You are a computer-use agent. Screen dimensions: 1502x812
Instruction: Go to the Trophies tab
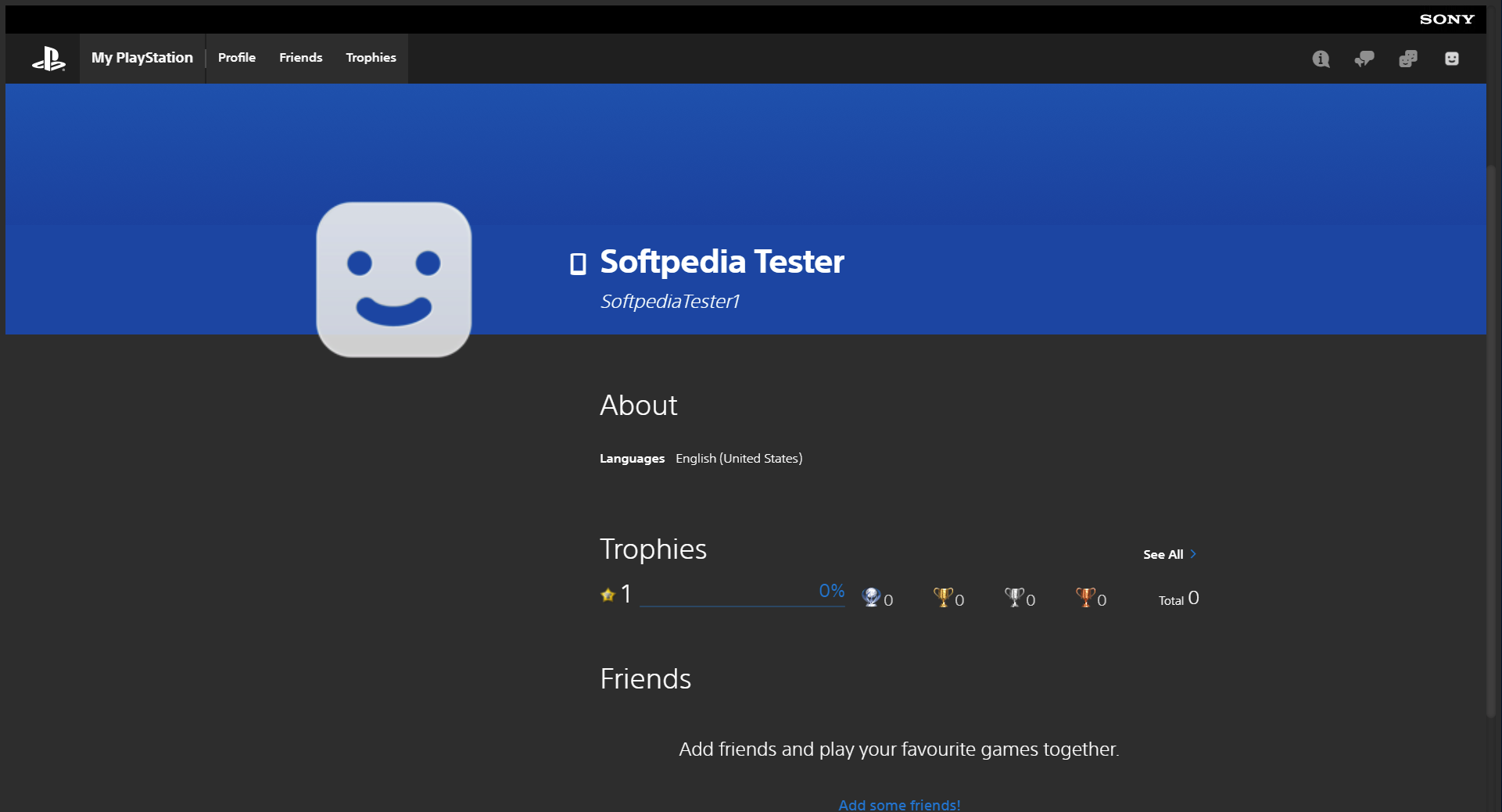coord(371,58)
